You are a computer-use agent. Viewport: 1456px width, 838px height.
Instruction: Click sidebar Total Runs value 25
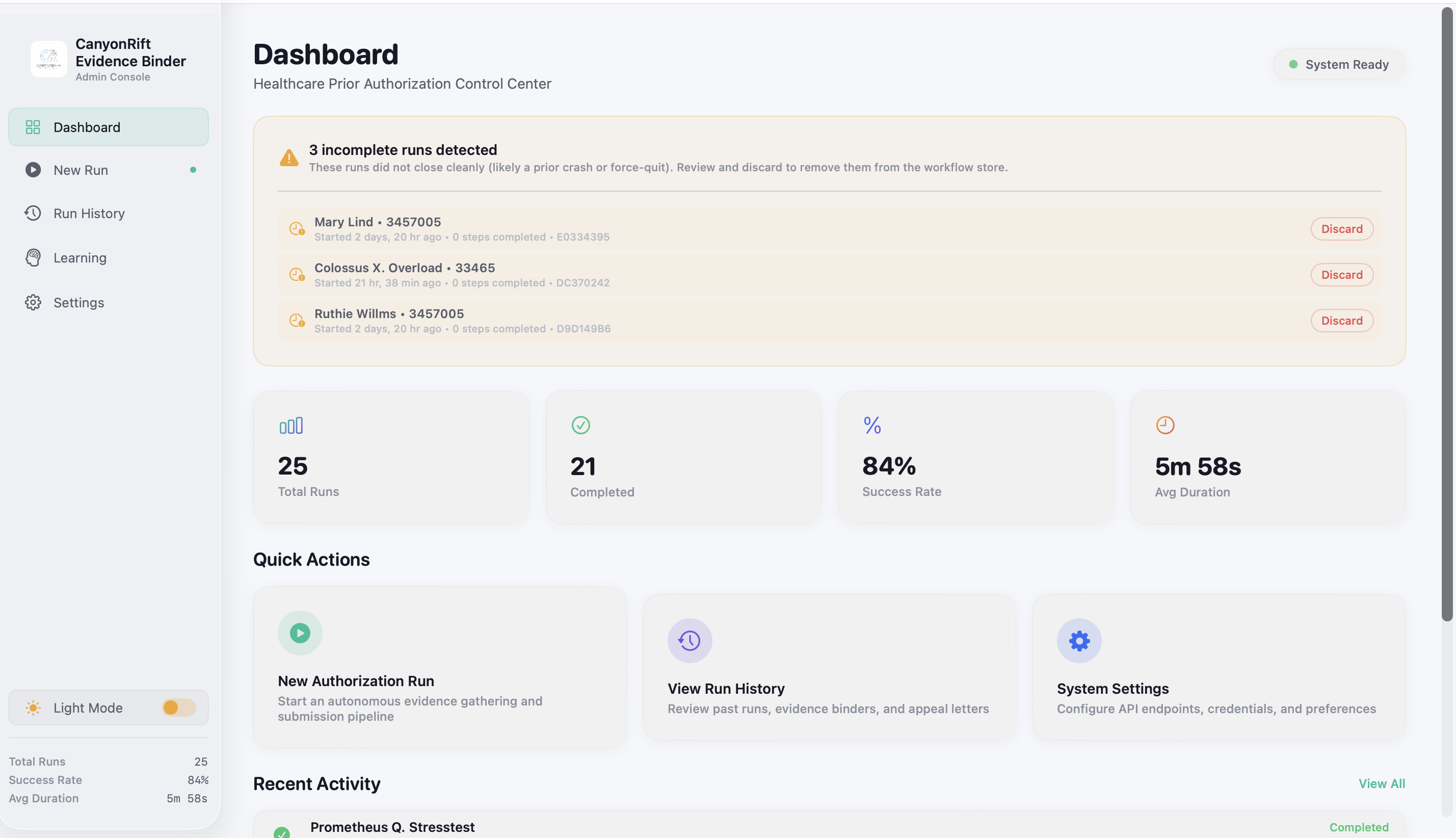click(201, 762)
